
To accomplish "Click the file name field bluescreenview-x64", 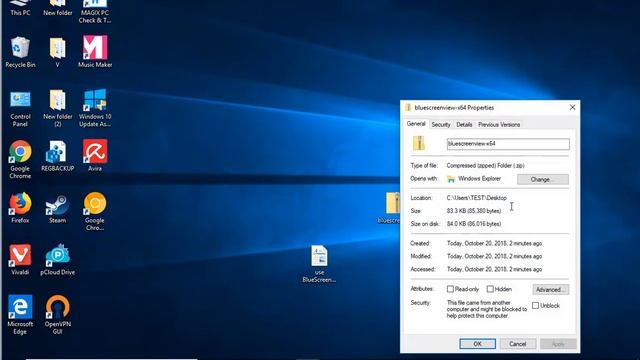I will (508, 144).
